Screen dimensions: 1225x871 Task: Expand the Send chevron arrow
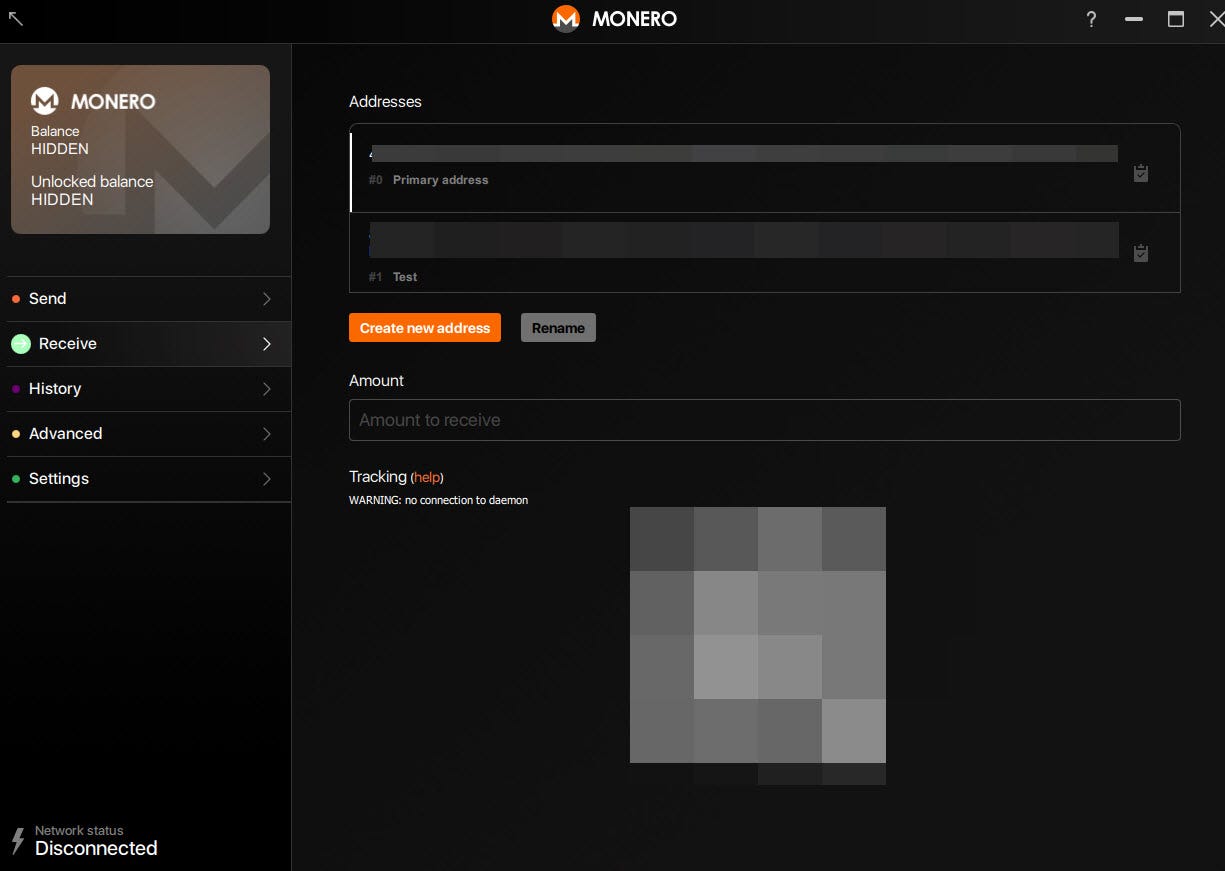tap(267, 299)
